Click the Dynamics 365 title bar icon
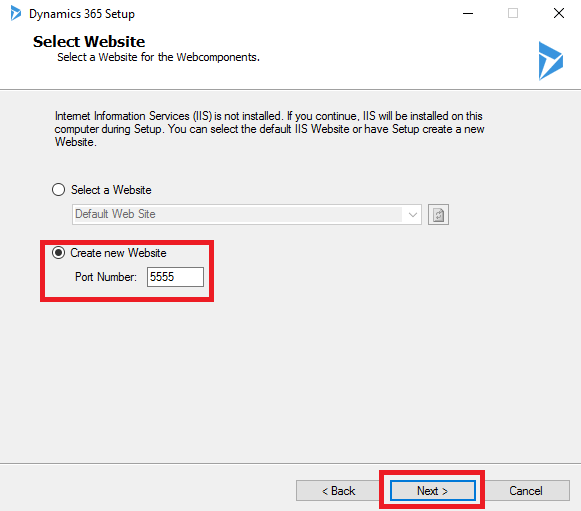Screen dimensions: 581x511 coord(16,13)
